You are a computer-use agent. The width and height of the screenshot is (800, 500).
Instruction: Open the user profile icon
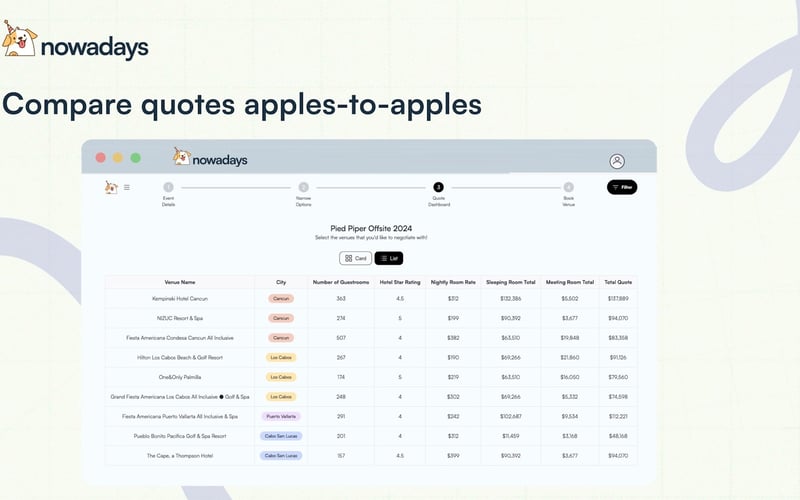(x=617, y=161)
